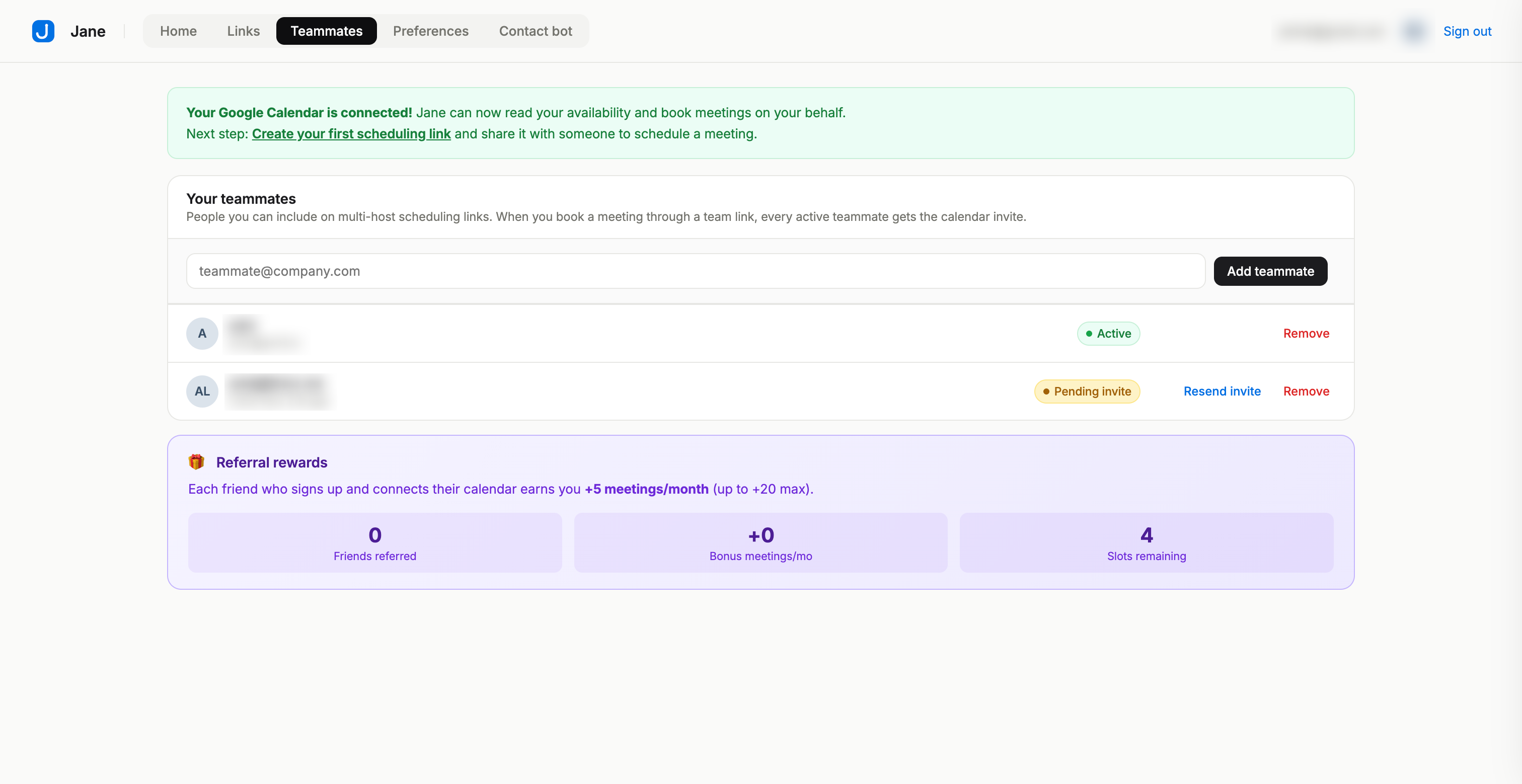
Task: Resend invite to pending teammate
Action: pos(1222,391)
